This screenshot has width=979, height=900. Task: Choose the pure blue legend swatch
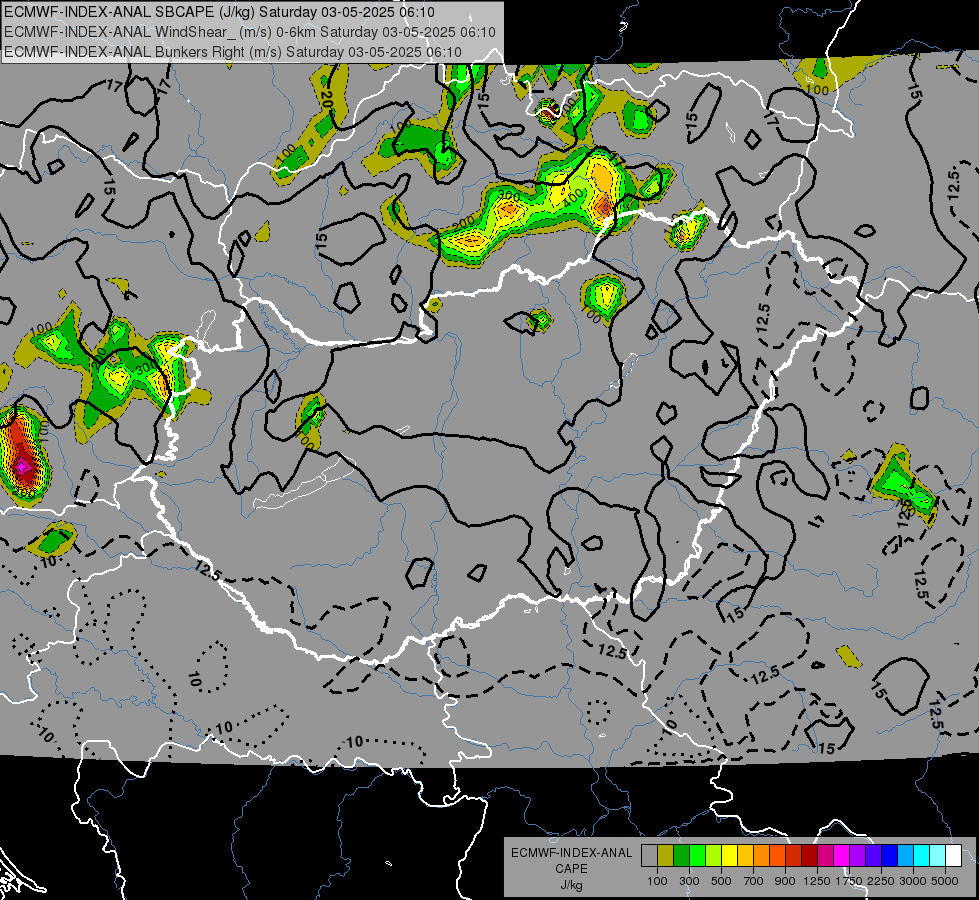click(x=890, y=855)
